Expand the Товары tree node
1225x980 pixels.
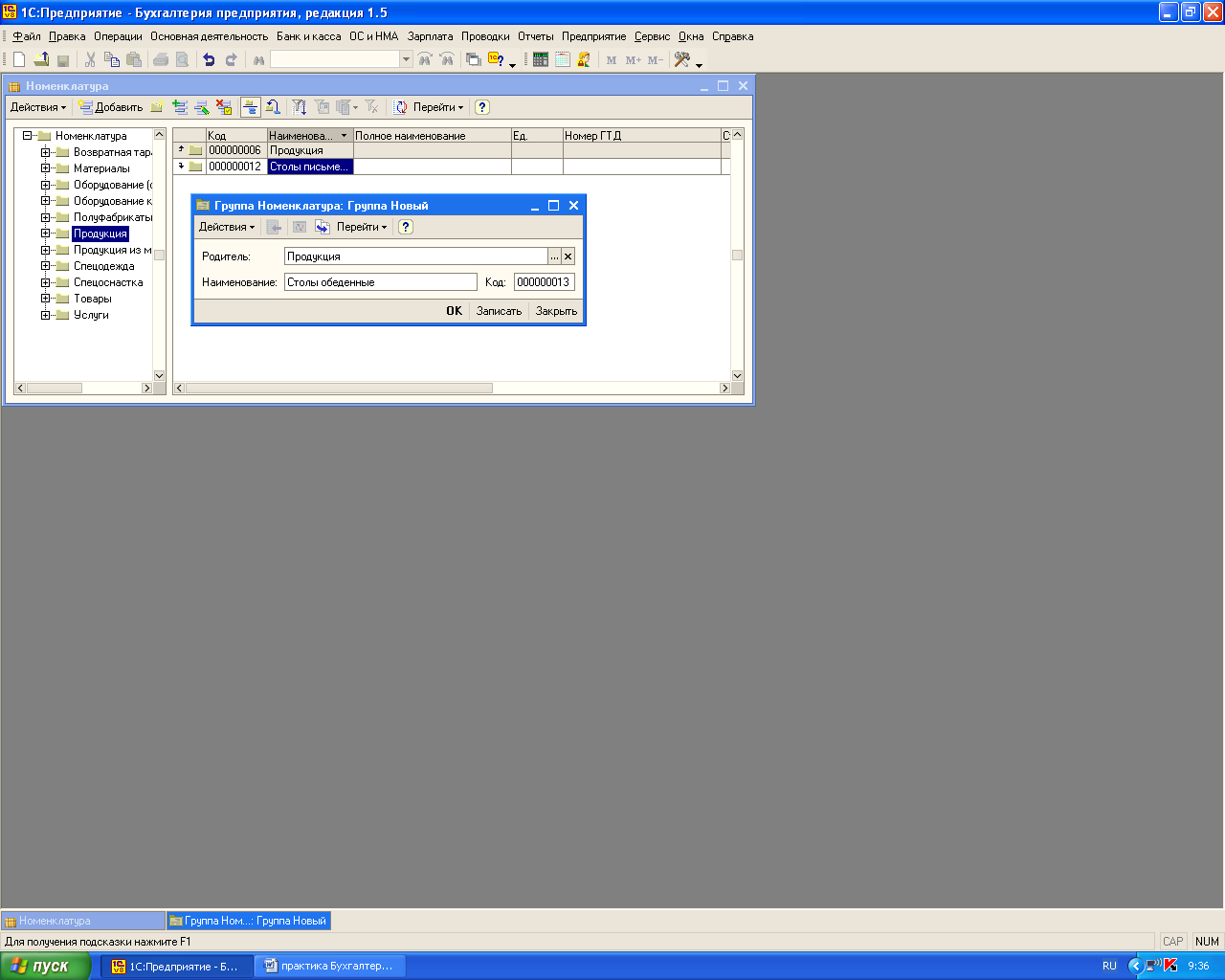(45, 299)
